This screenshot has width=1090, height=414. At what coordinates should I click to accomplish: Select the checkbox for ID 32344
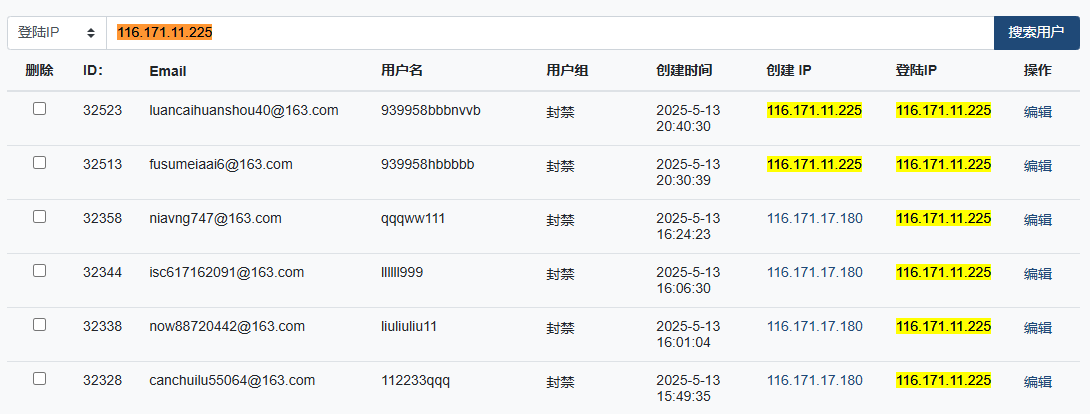coord(40,270)
